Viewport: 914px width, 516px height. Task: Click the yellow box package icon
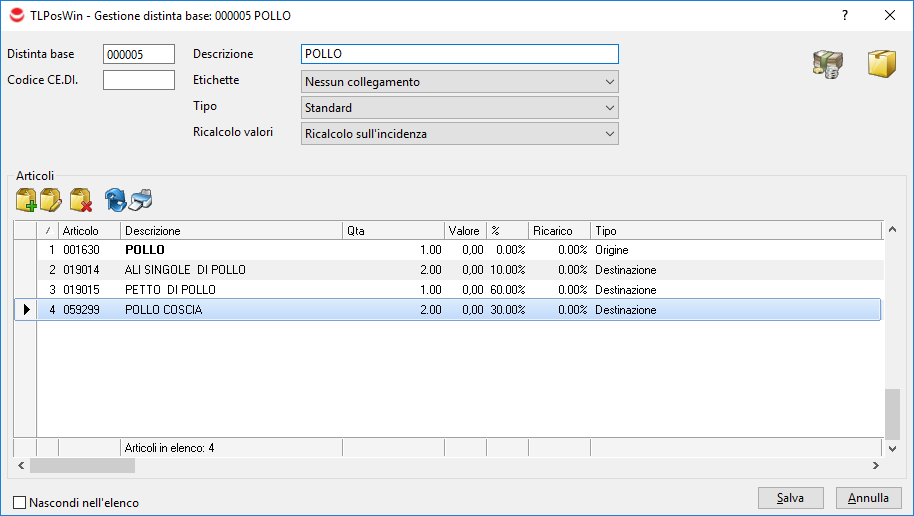point(881,66)
